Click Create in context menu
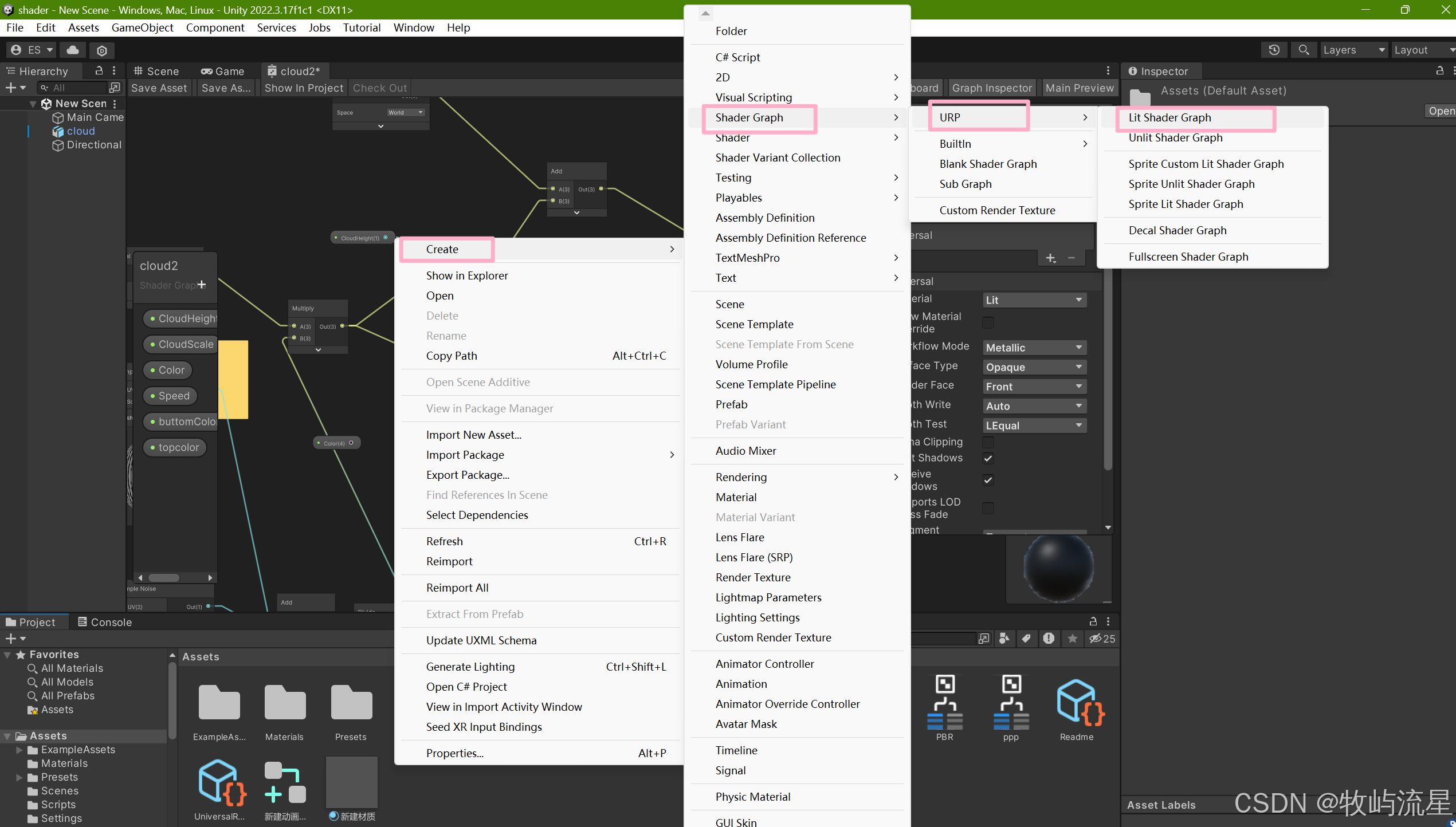The width and height of the screenshot is (1456, 827). [x=442, y=249]
